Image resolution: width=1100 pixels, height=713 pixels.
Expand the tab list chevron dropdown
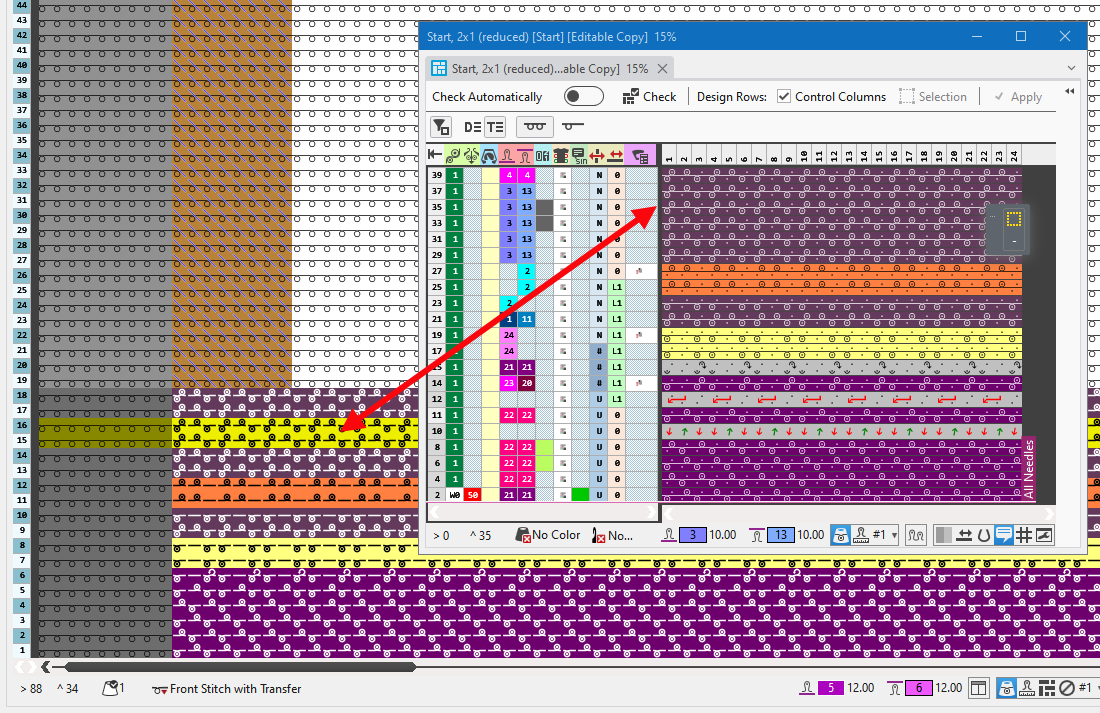pyautogui.click(x=1071, y=69)
